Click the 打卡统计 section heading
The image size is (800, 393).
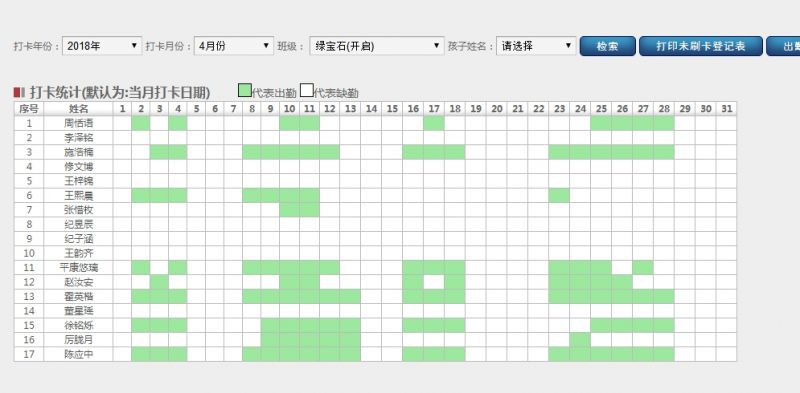[120, 92]
